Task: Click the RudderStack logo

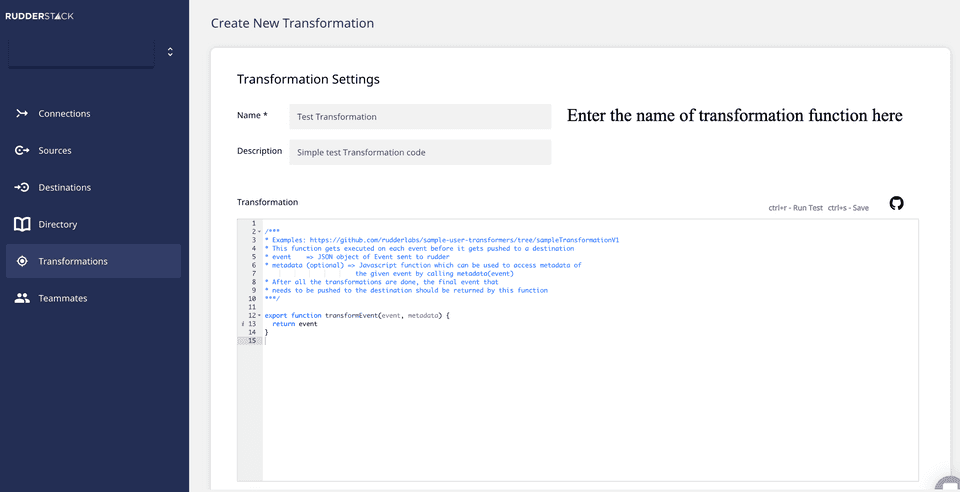Action: coord(39,17)
